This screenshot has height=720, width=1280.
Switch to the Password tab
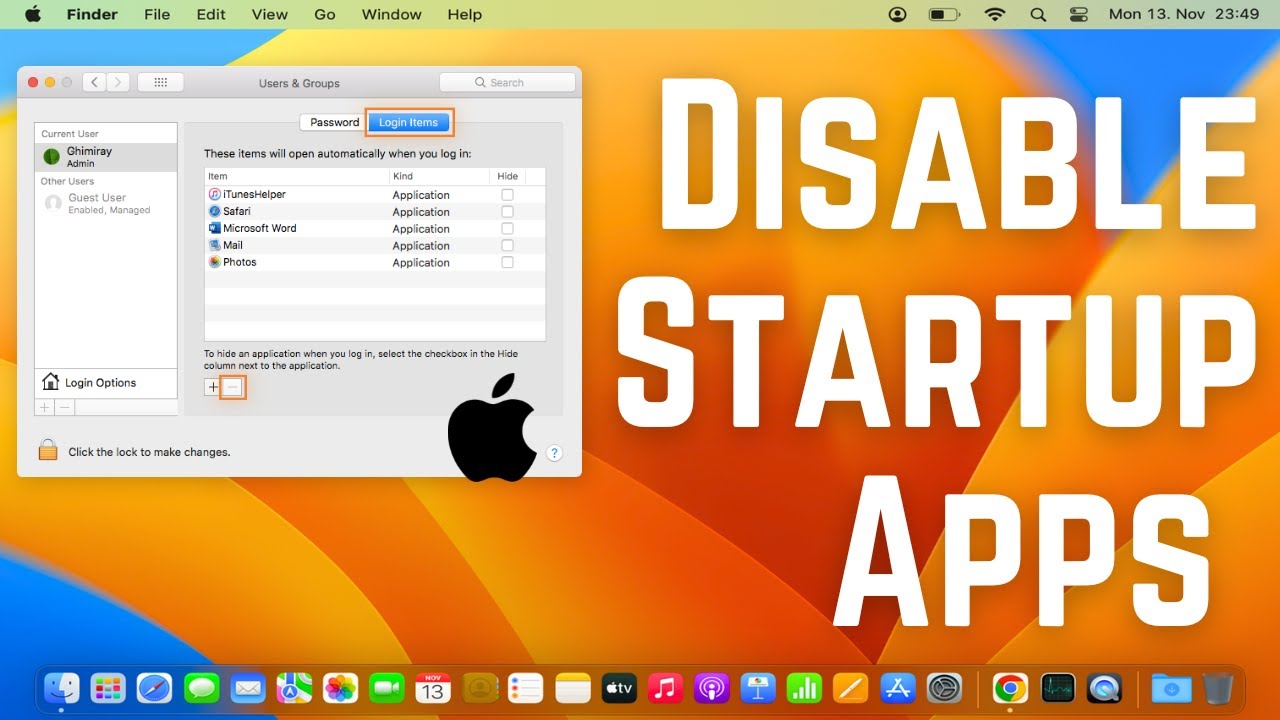(x=334, y=122)
